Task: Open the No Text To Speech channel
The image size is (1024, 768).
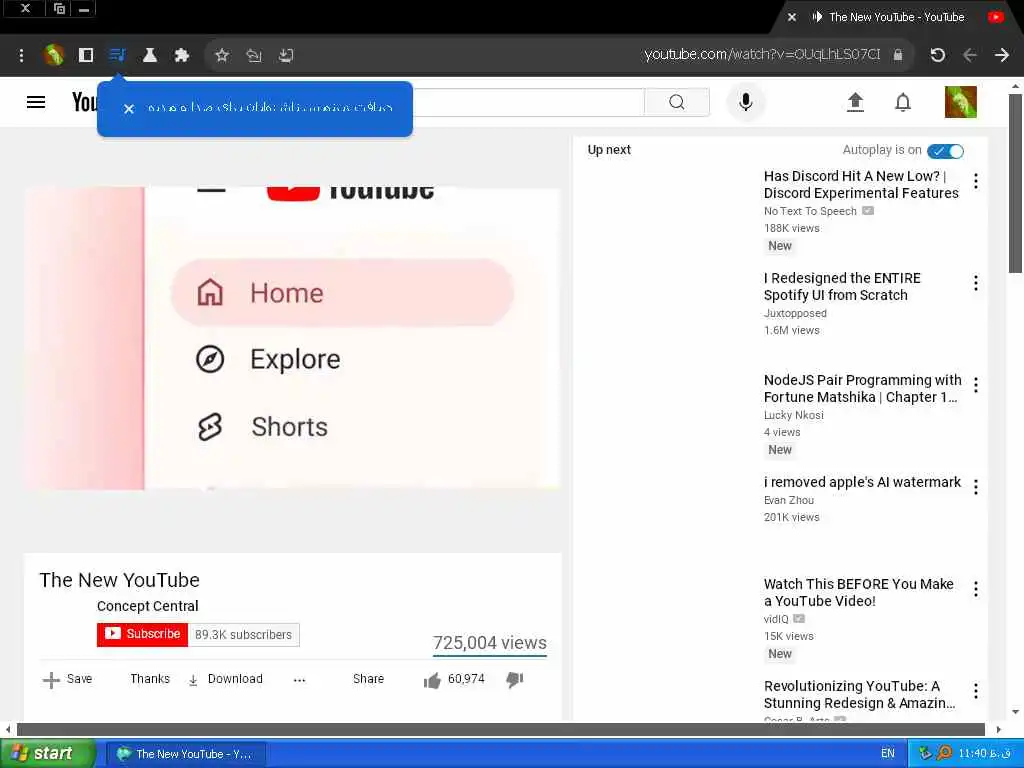Action: [x=810, y=211]
